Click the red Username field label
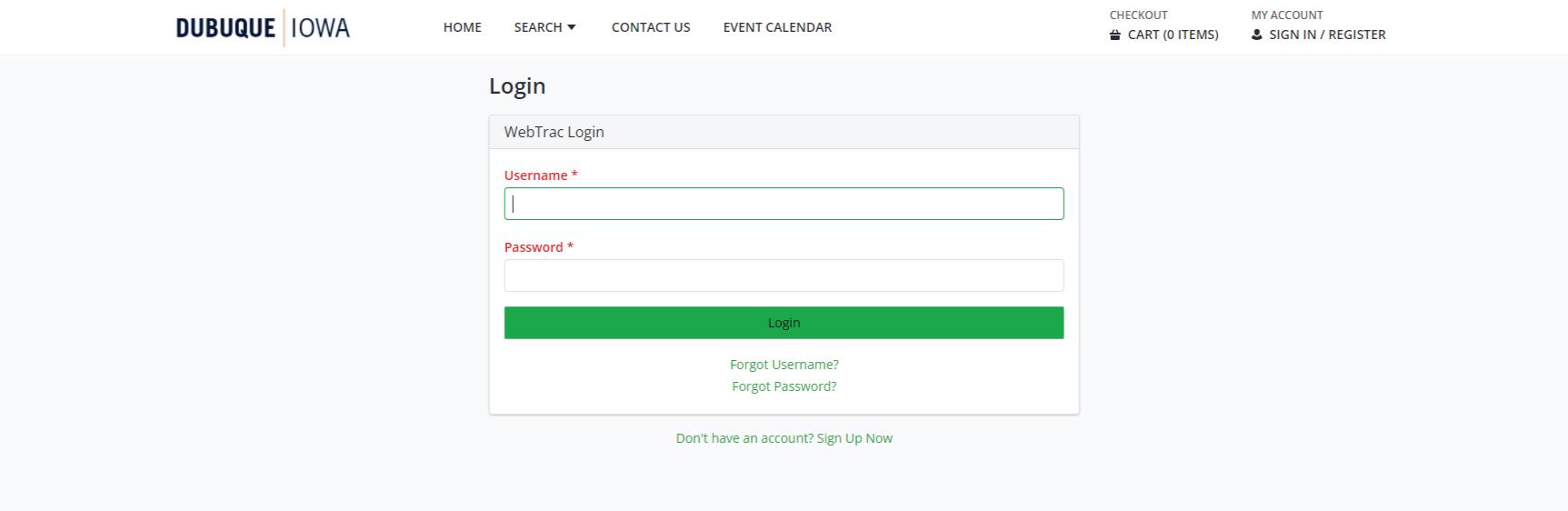Screen dimensions: 1568x511 coord(536,175)
